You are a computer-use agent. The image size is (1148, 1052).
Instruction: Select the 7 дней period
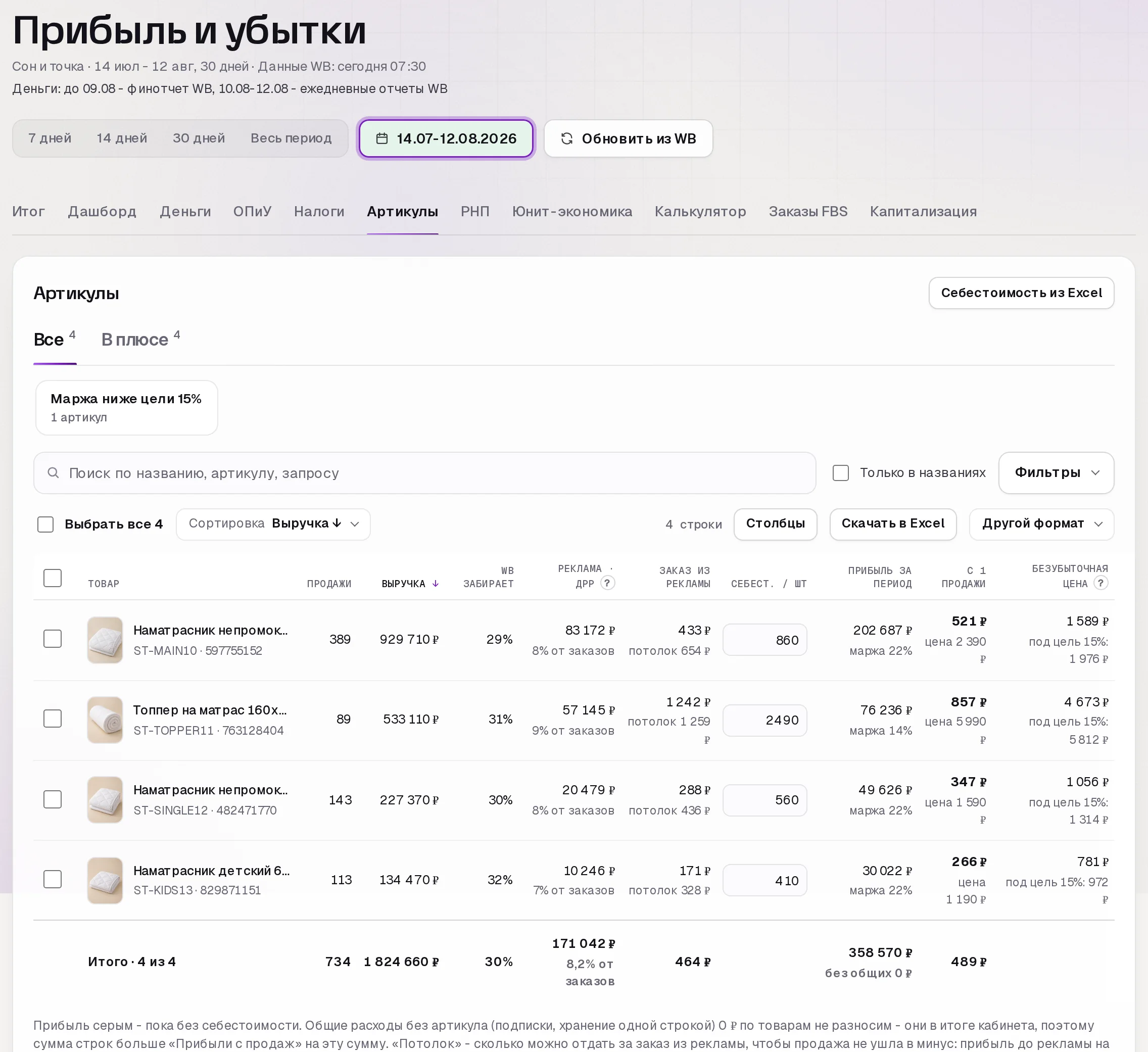coord(50,138)
